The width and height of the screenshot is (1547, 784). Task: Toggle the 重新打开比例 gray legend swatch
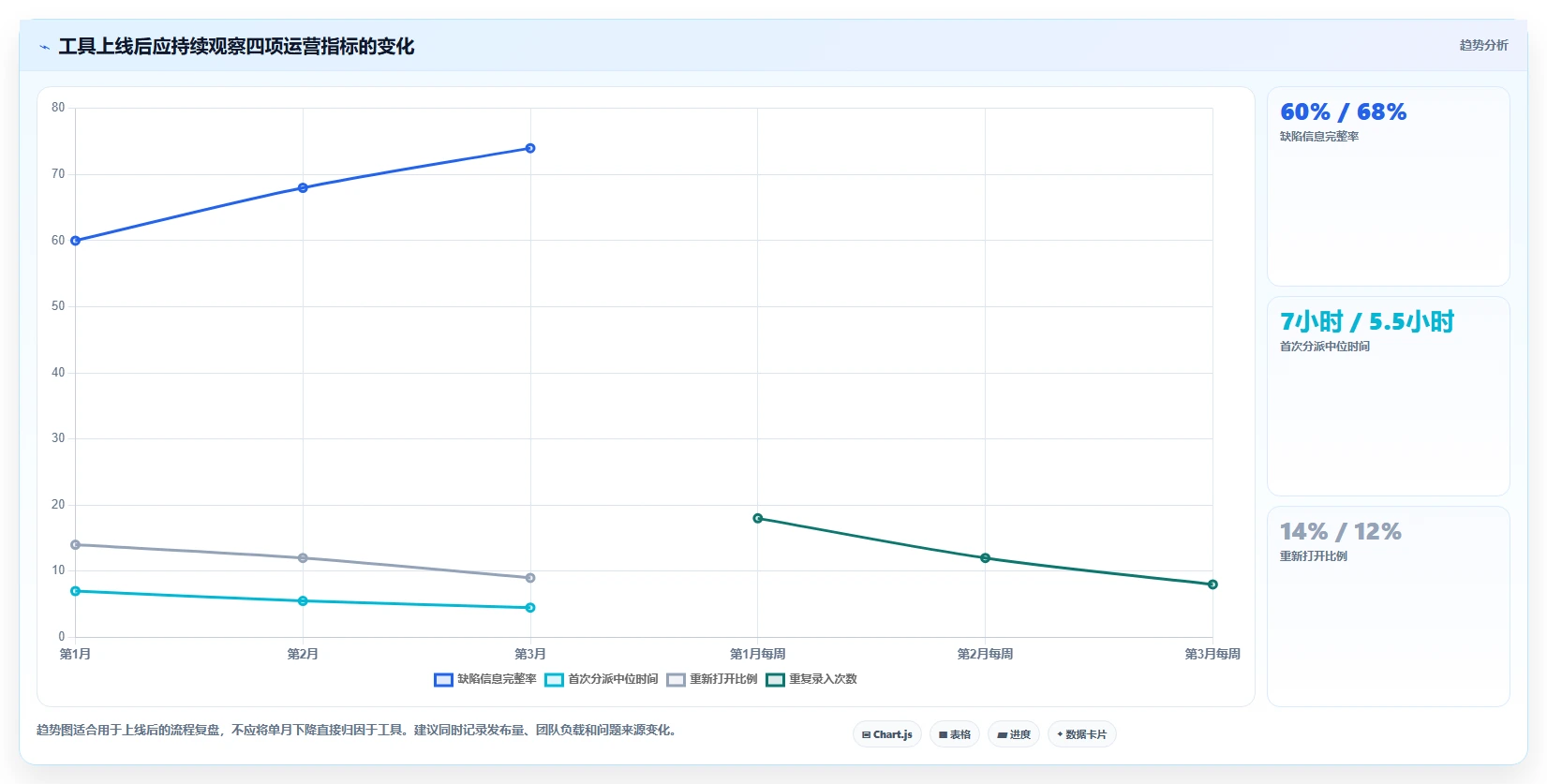pyautogui.click(x=676, y=680)
